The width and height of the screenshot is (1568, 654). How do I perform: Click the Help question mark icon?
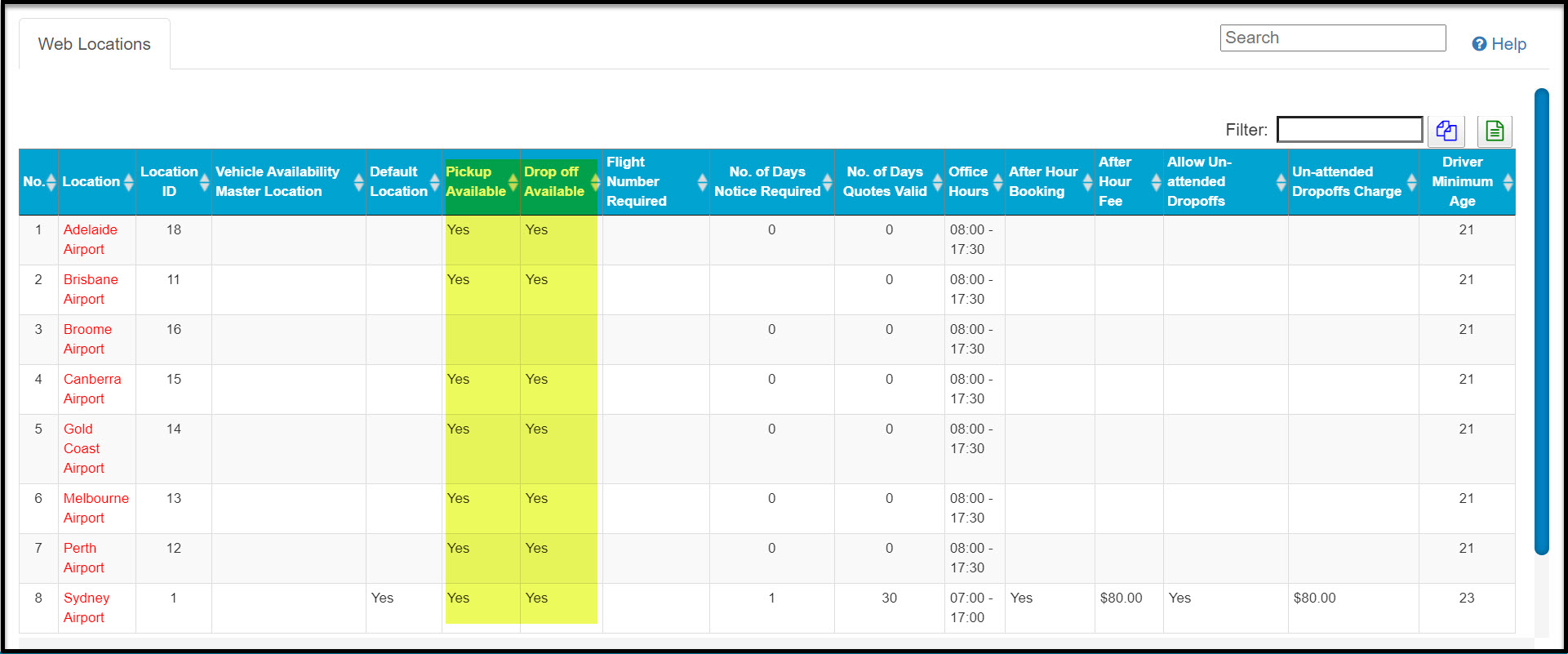click(1479, 44)
